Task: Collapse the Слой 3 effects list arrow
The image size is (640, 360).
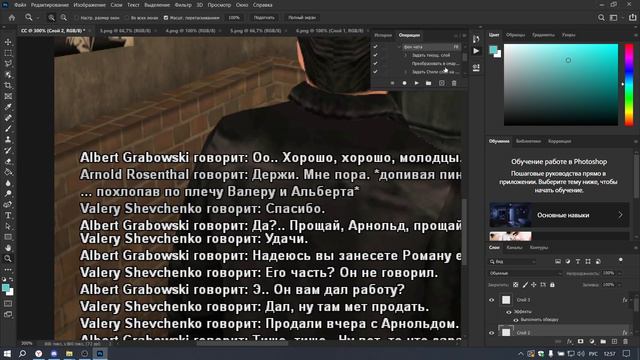Action: coord(631,300)
